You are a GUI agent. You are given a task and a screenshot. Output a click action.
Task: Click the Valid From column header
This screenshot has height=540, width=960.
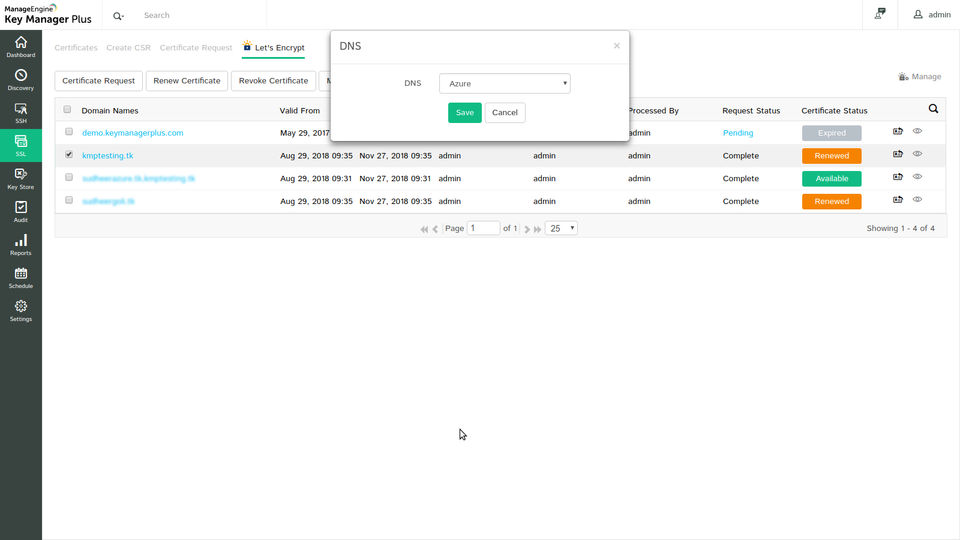[300, 111]
